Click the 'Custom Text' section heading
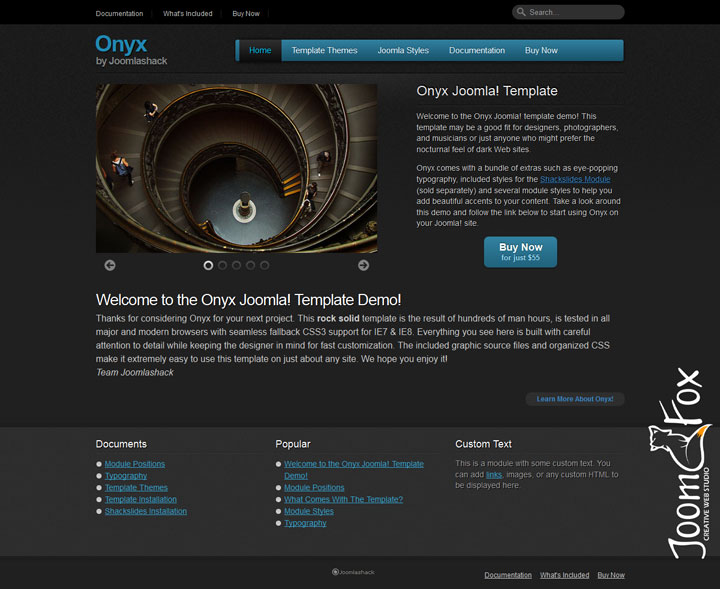Viewport: 720px width, 589px height. tap(483, 444)
